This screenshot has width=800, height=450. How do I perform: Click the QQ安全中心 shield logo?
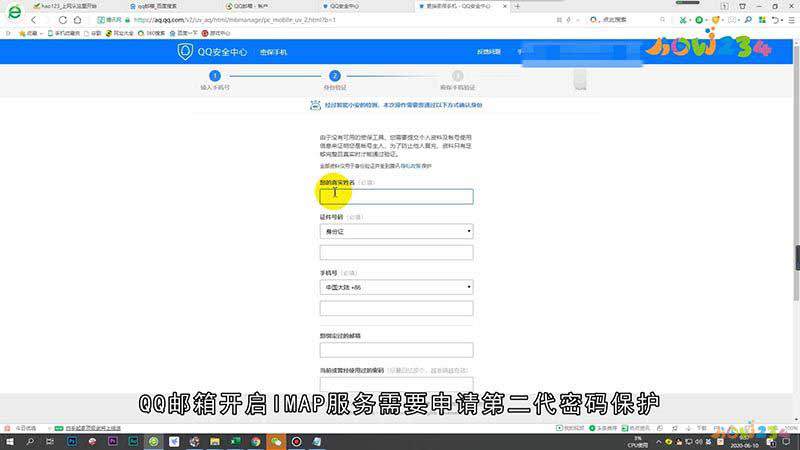pyautogui.click(x=185, y=52)
